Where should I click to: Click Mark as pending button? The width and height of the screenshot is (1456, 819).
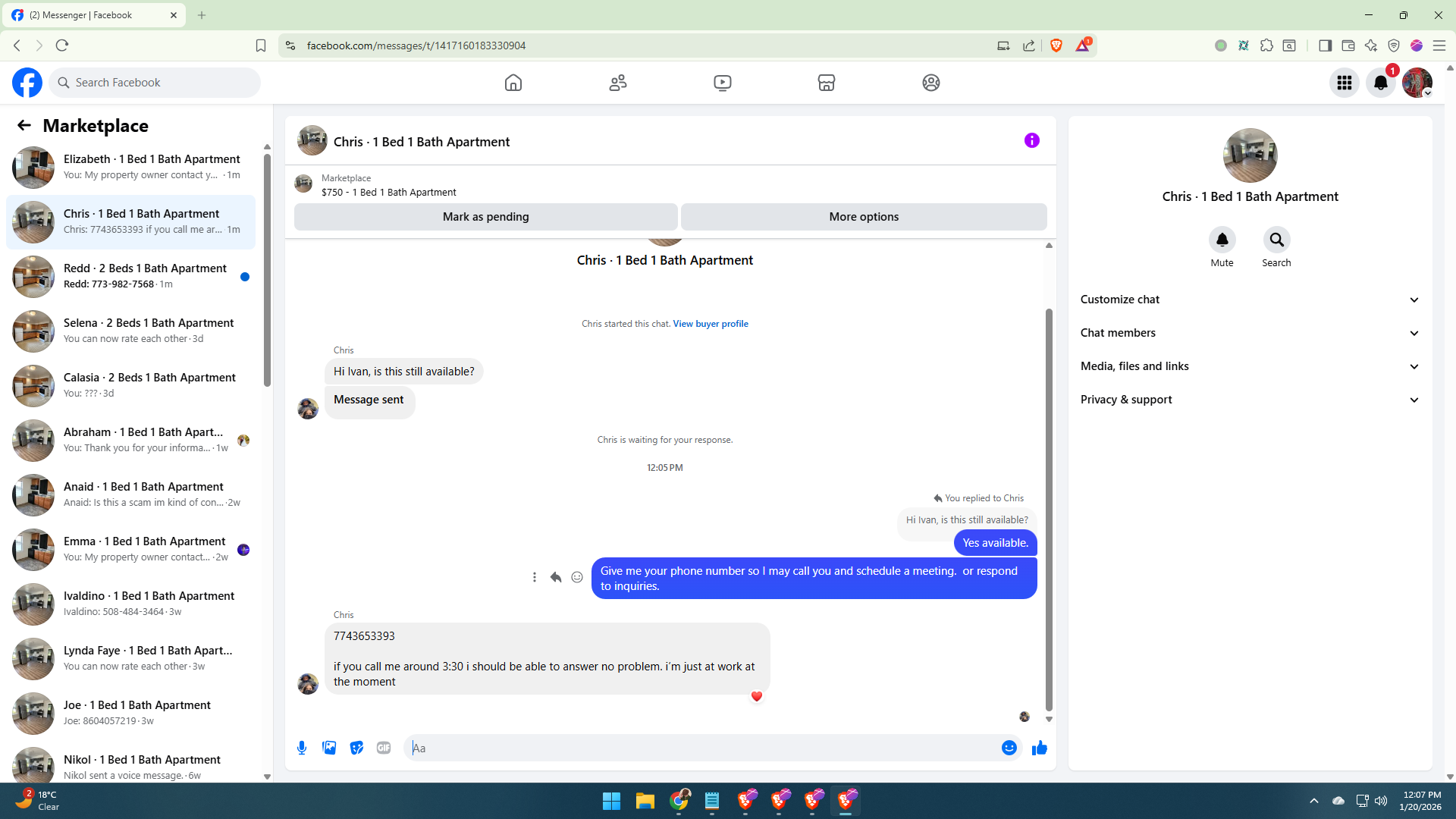[485, 217]
